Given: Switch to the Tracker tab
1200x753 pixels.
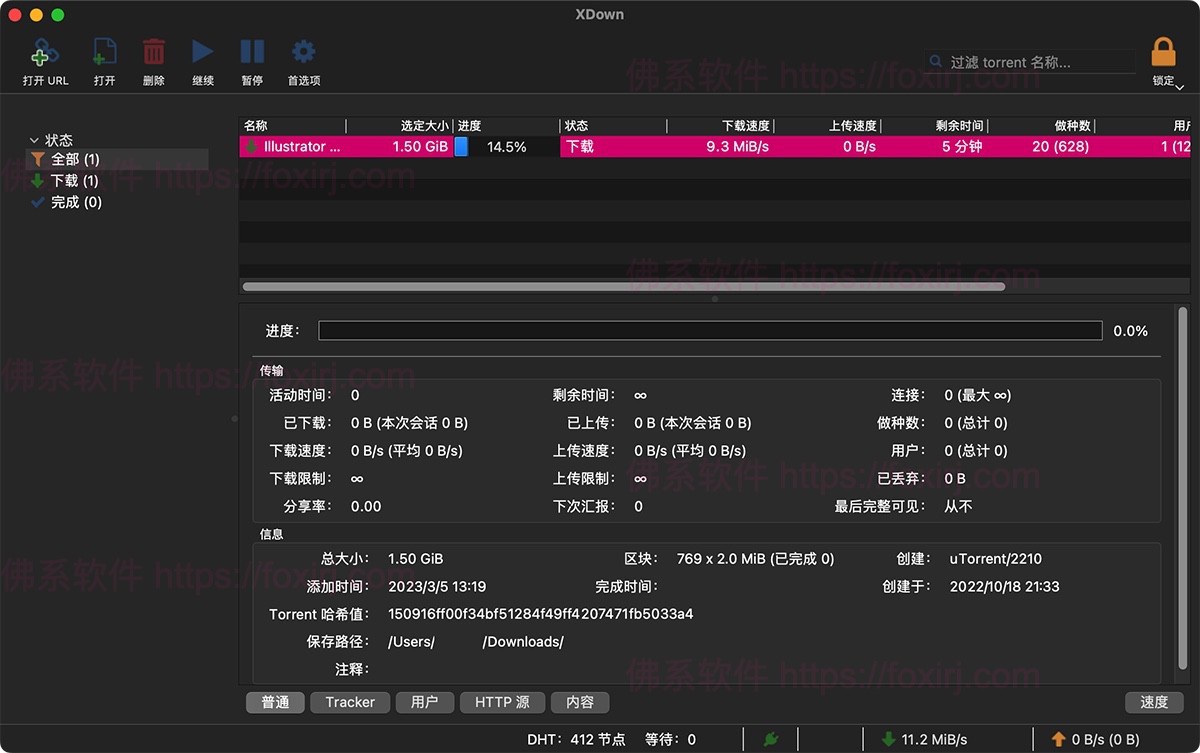Looking at the screenshot, I should click(x=349, y=702).
